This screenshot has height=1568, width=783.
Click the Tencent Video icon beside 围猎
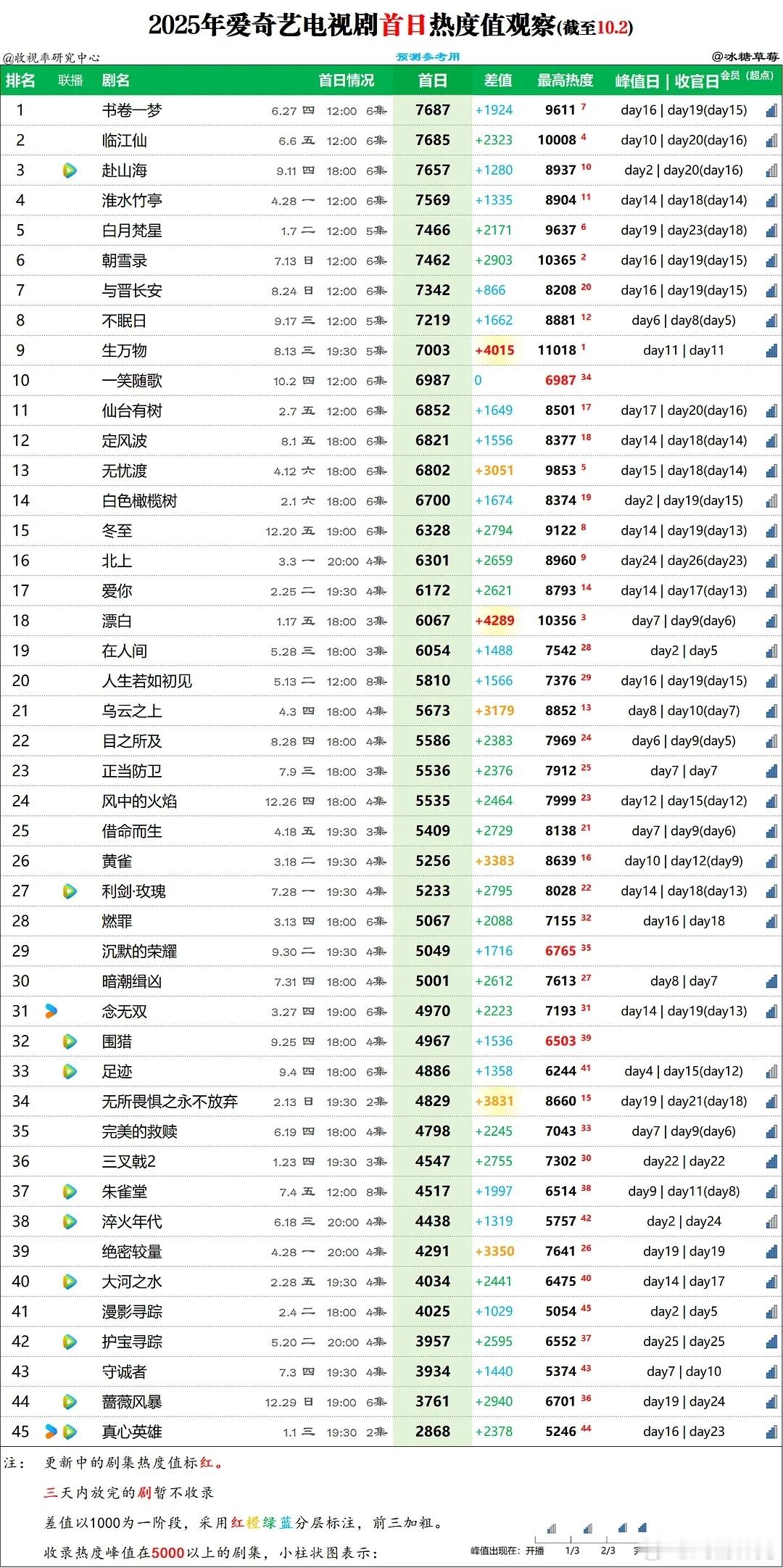[x=70, y=1041]
